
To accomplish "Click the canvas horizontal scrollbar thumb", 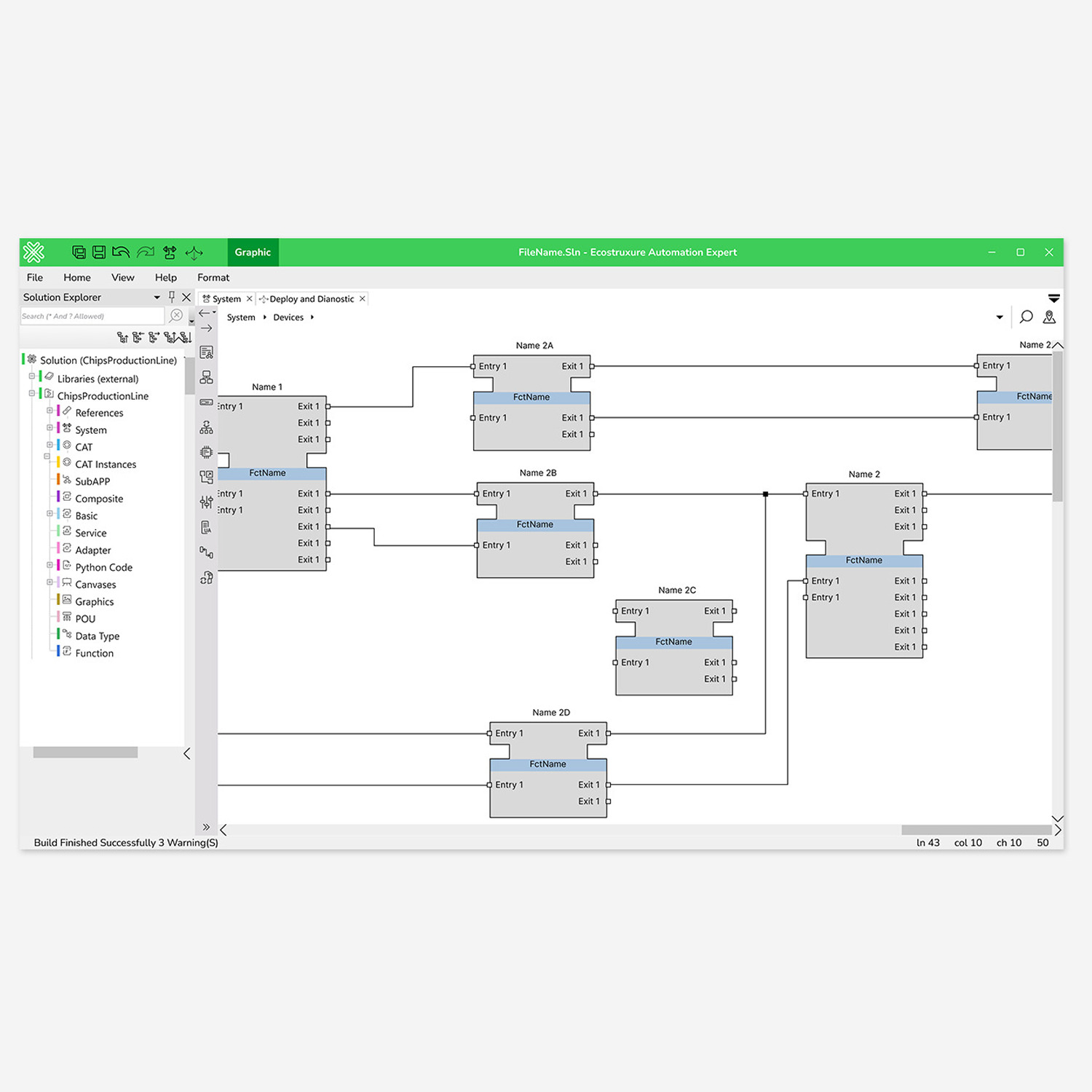I will 976,830.
